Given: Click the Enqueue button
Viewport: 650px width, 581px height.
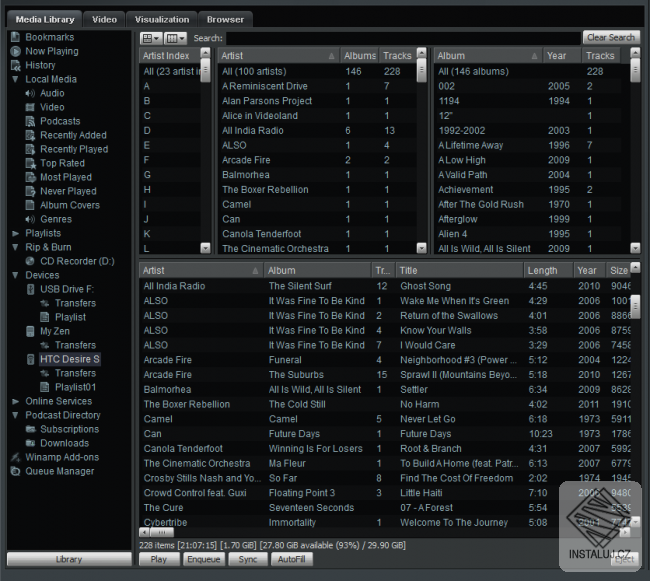Looking at the screenshot, I should [204, 559].
